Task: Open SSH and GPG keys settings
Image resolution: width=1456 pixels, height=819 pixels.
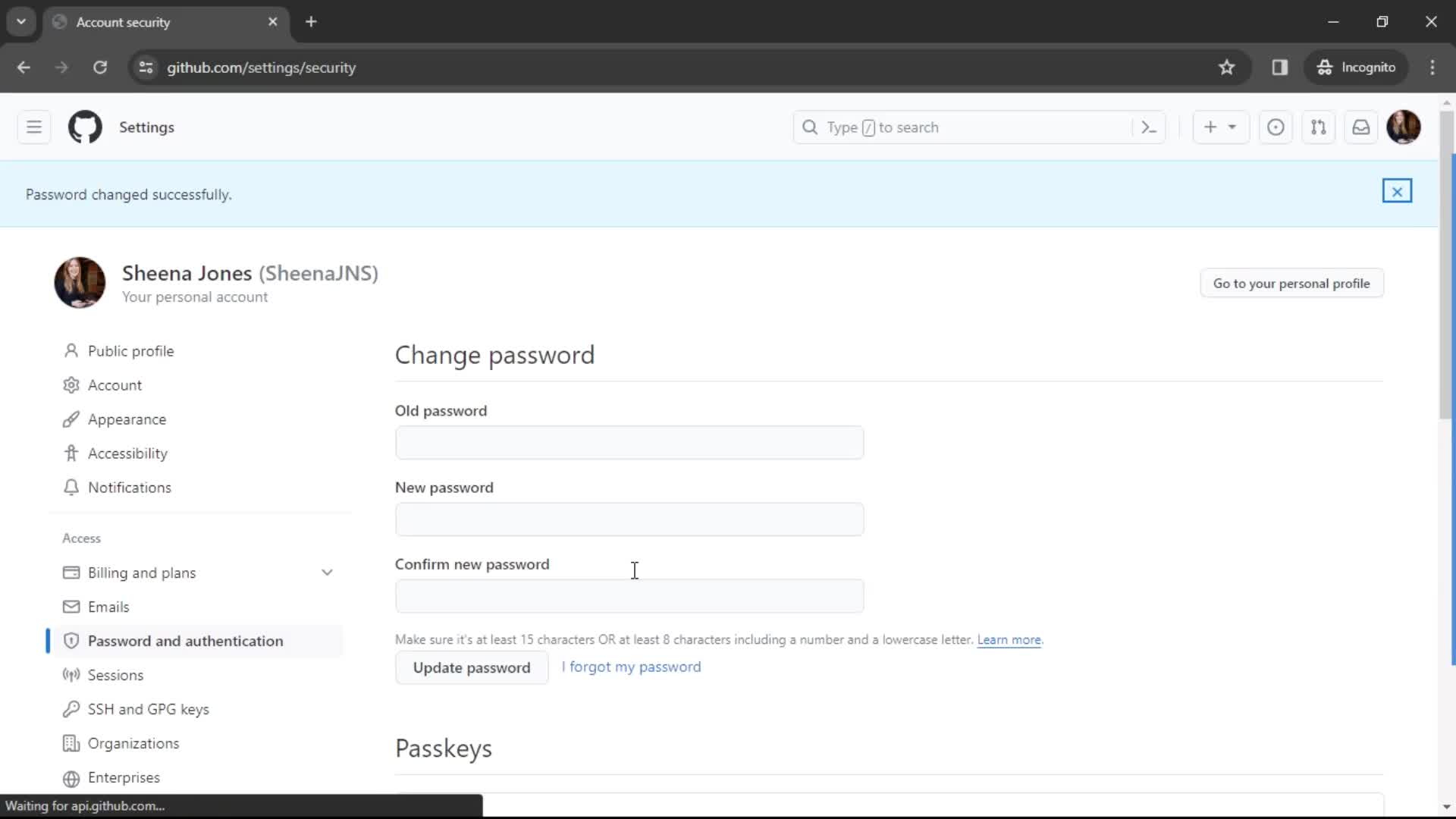Action: [x=149, y=709]
